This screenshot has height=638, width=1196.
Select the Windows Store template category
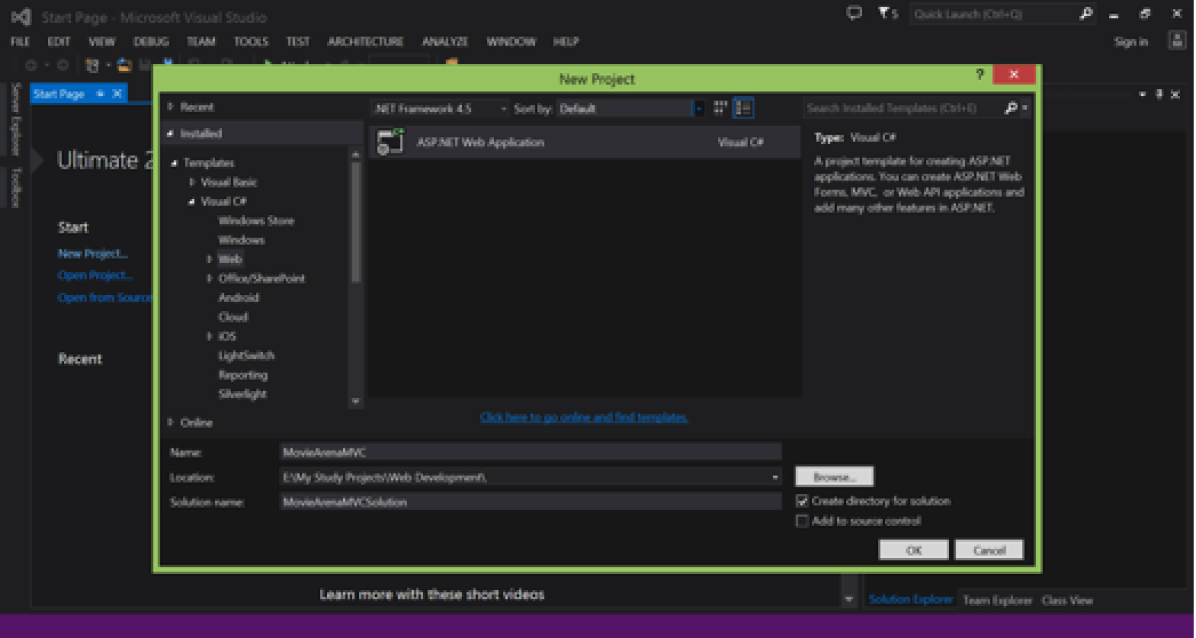(x=256, y=221)
